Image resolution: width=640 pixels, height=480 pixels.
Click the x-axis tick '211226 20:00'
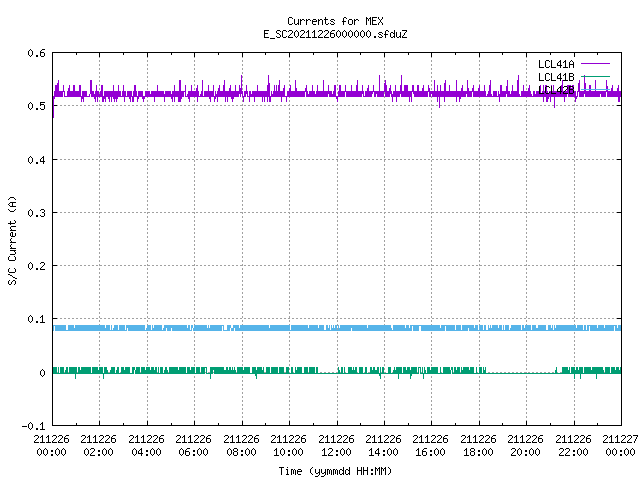click(x=525, y=446)
